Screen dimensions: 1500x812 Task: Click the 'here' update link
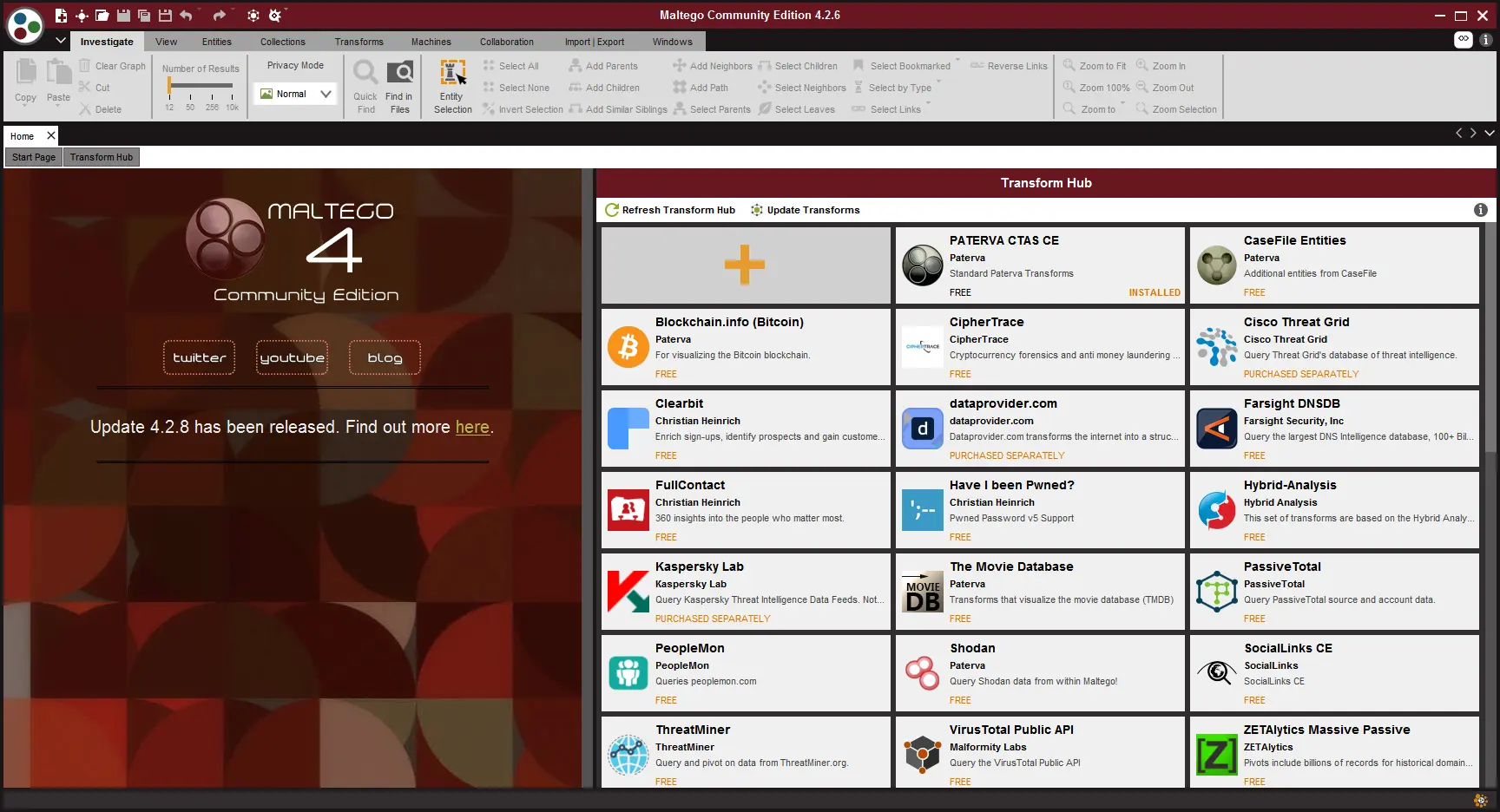pos(472,427)
